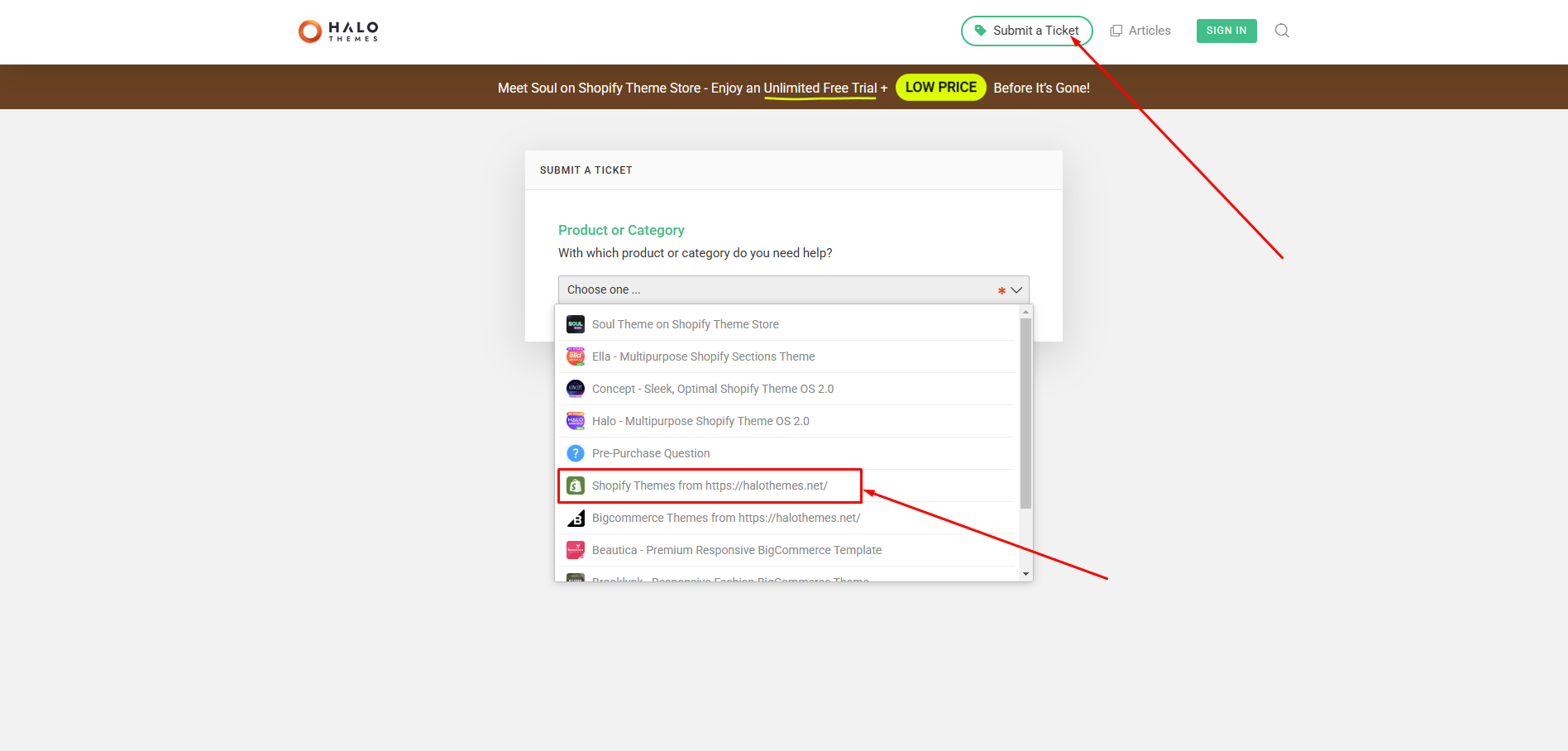Select Shopify Themes from halothemes.net option
This screenshot has height=751, width=1568.
pos(787,486)
